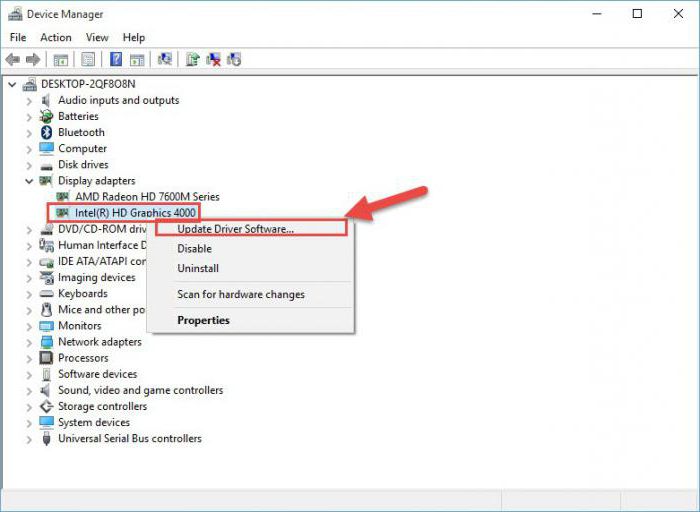Click the Batteries device icon
700x512 pixels.
46,116
